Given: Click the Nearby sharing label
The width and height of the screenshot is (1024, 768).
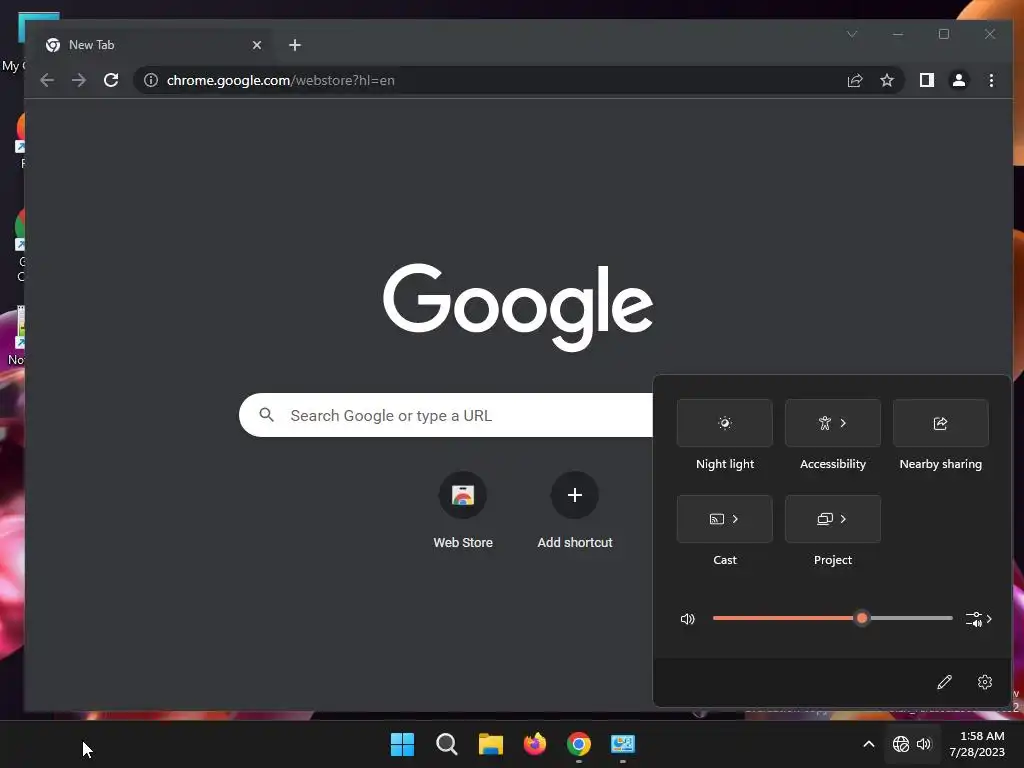Looking at the screenshot, I should click(x=940, y=464).
